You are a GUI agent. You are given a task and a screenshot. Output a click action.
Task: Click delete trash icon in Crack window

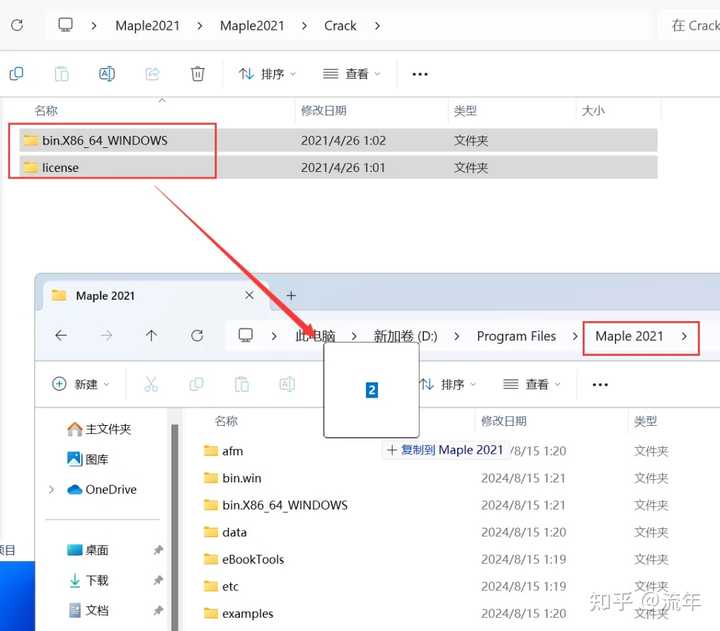pos(197,73)
